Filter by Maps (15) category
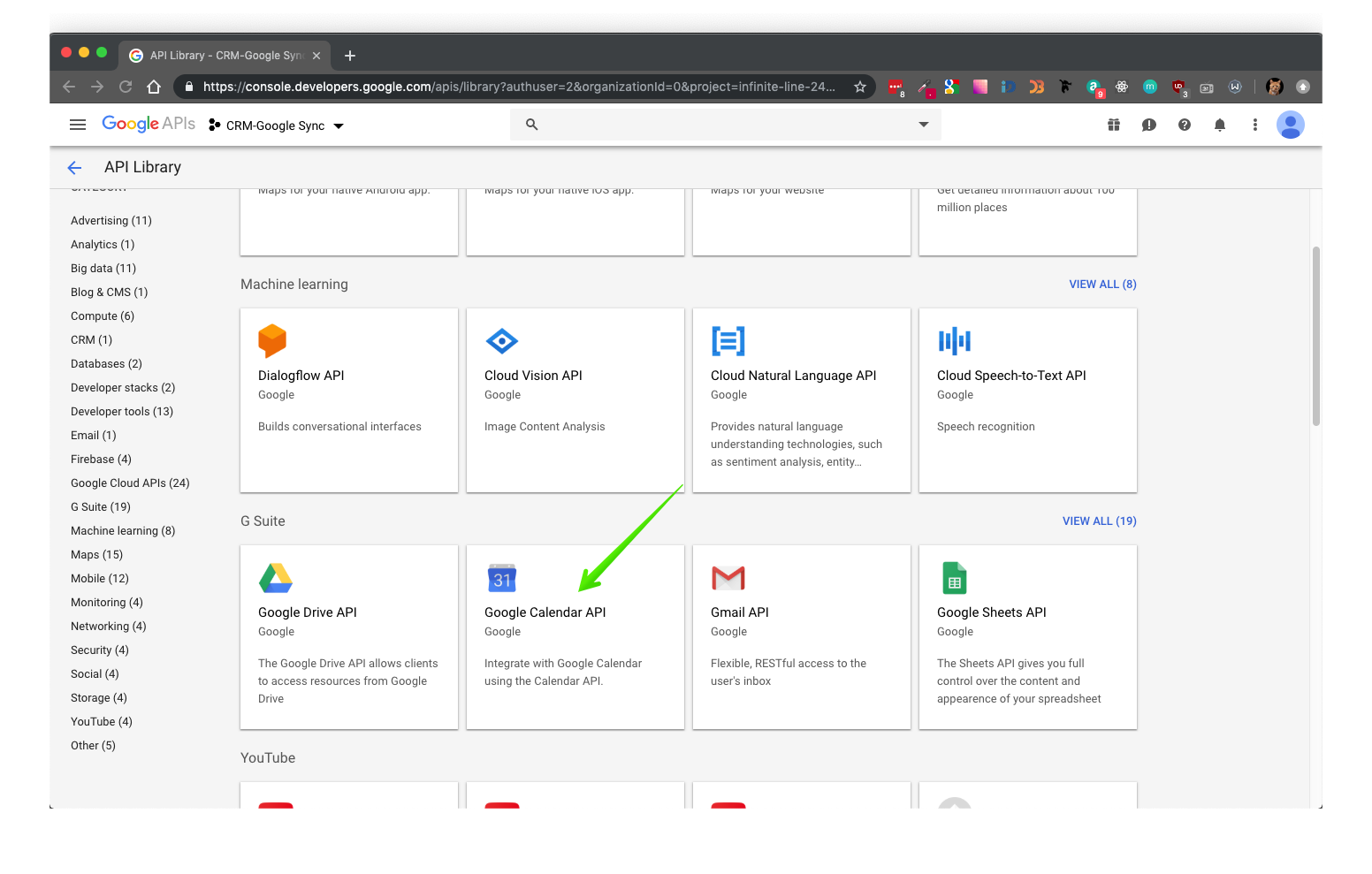This screenshot has width=1372, height=874. (97, 555)
